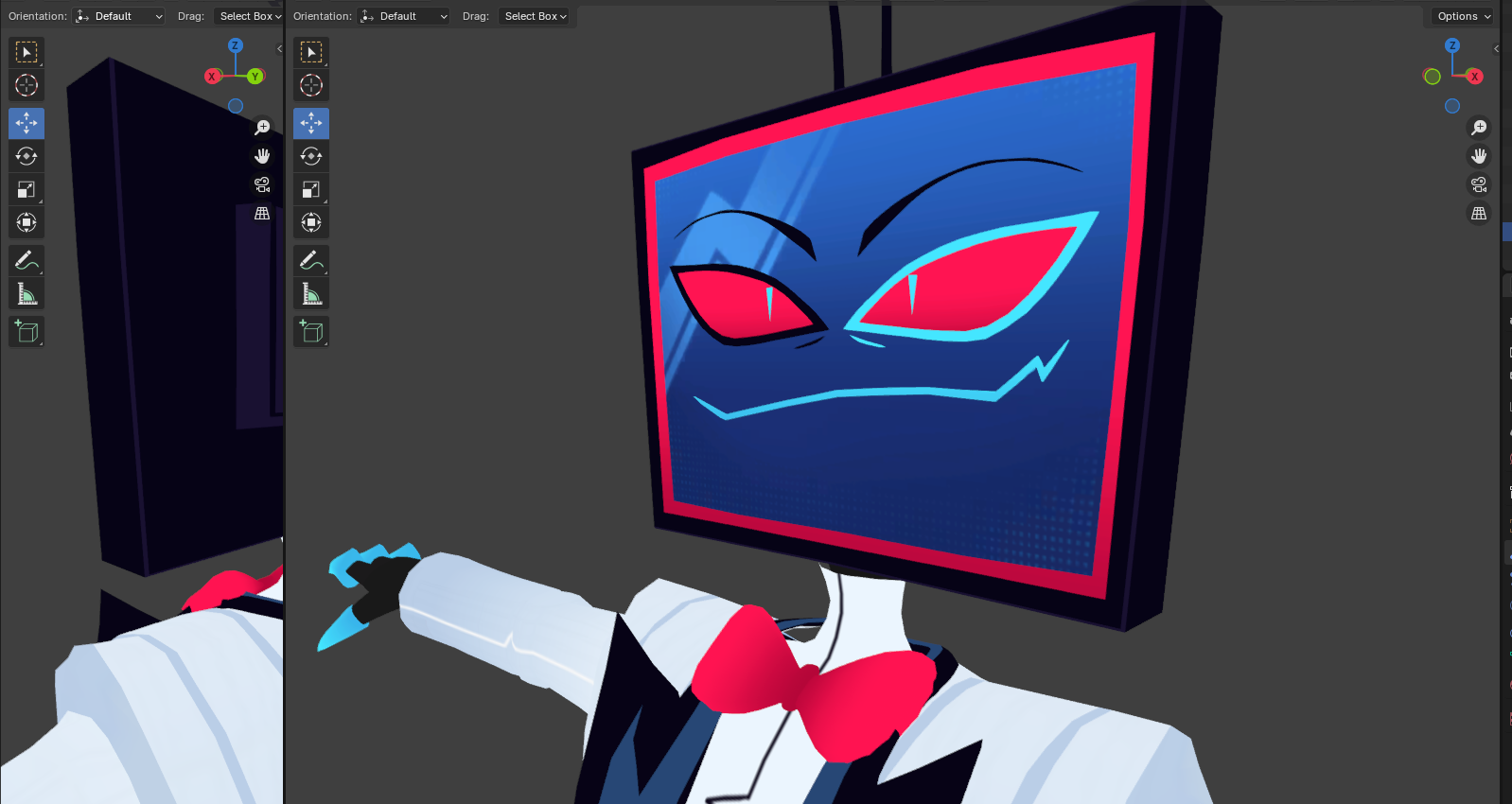This screenshot has width=1512, height=804.
Task: Click blue Z axis on right viewport gizmo
Action: point(1452,45)
